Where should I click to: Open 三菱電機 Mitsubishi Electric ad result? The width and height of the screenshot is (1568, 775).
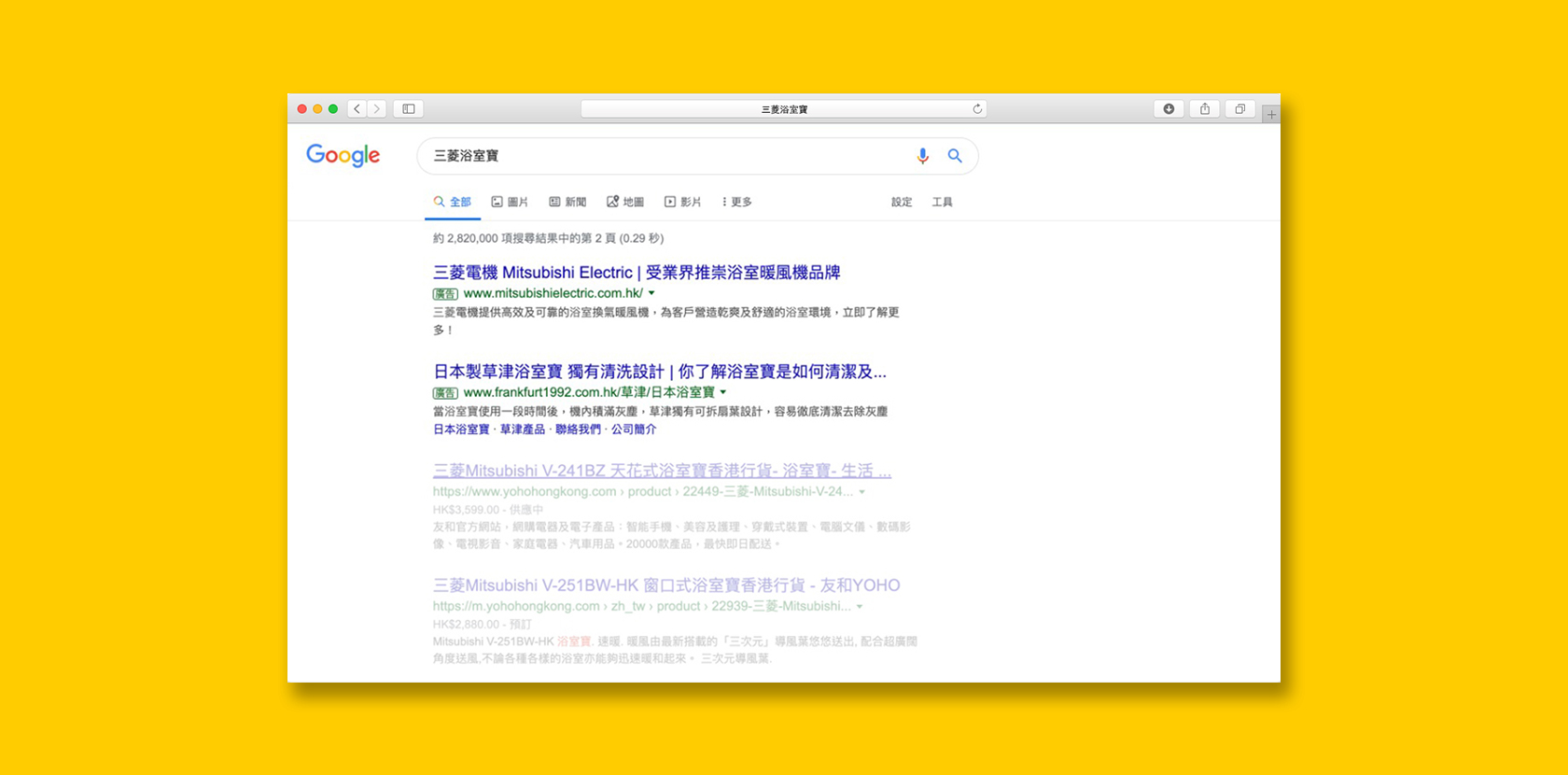[637, 273]
